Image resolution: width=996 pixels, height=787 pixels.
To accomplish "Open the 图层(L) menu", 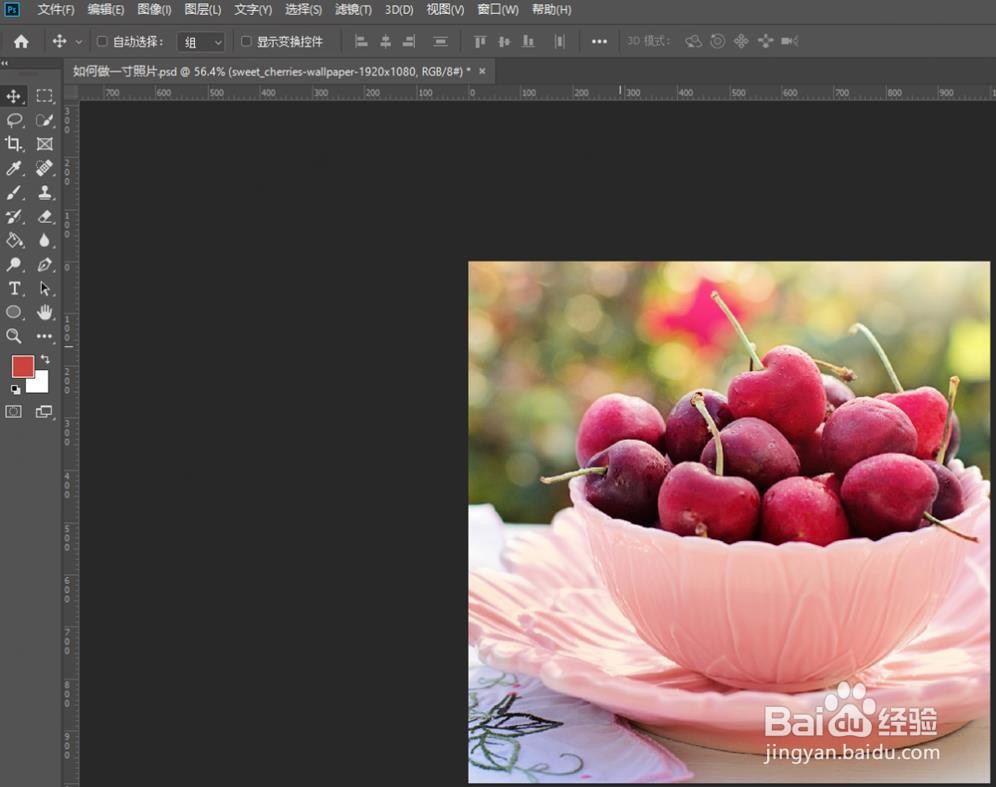I will click(x=203, y=10).
